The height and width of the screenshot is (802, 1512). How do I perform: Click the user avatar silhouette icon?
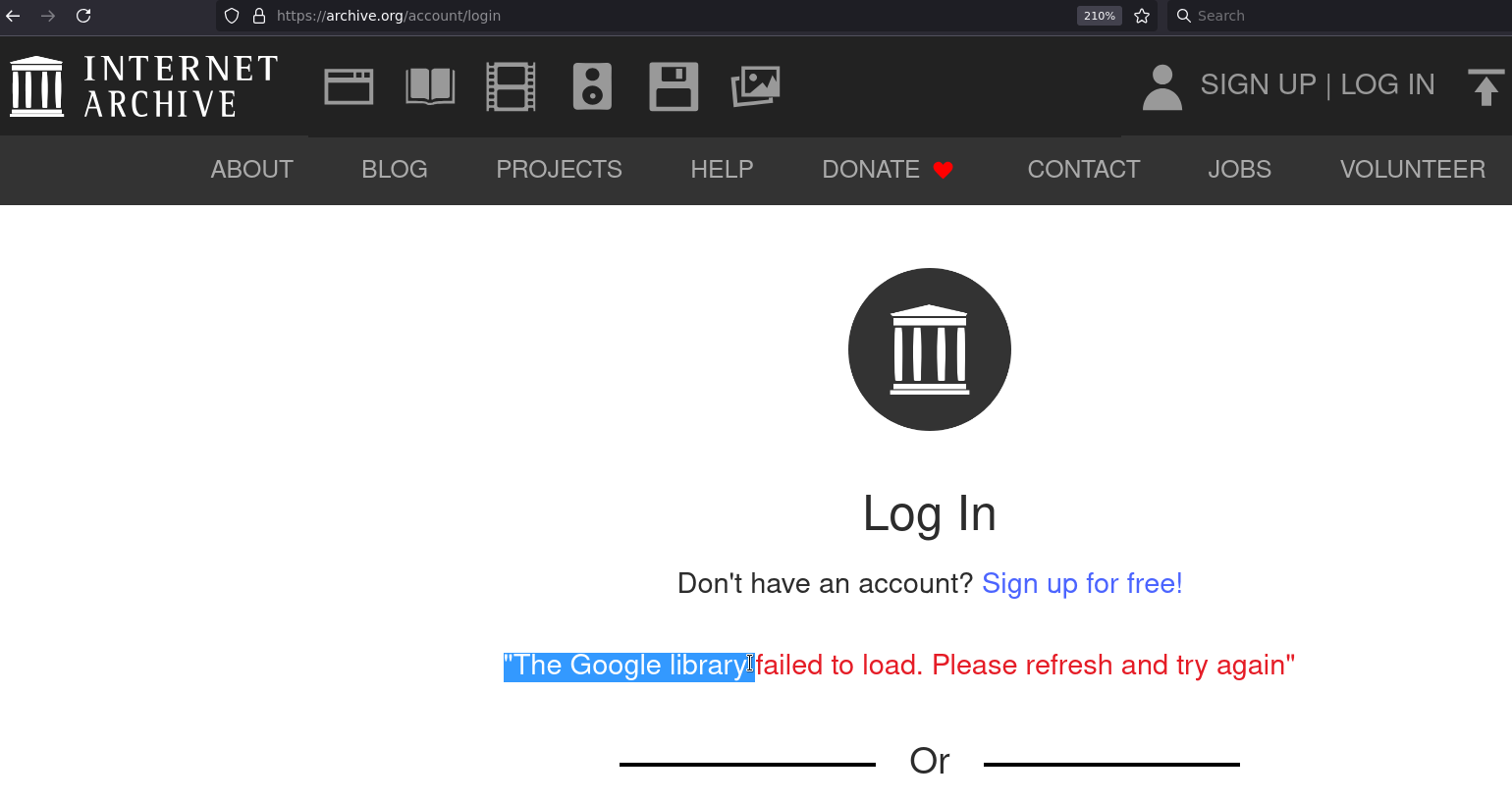click(x=1162, y=86)
